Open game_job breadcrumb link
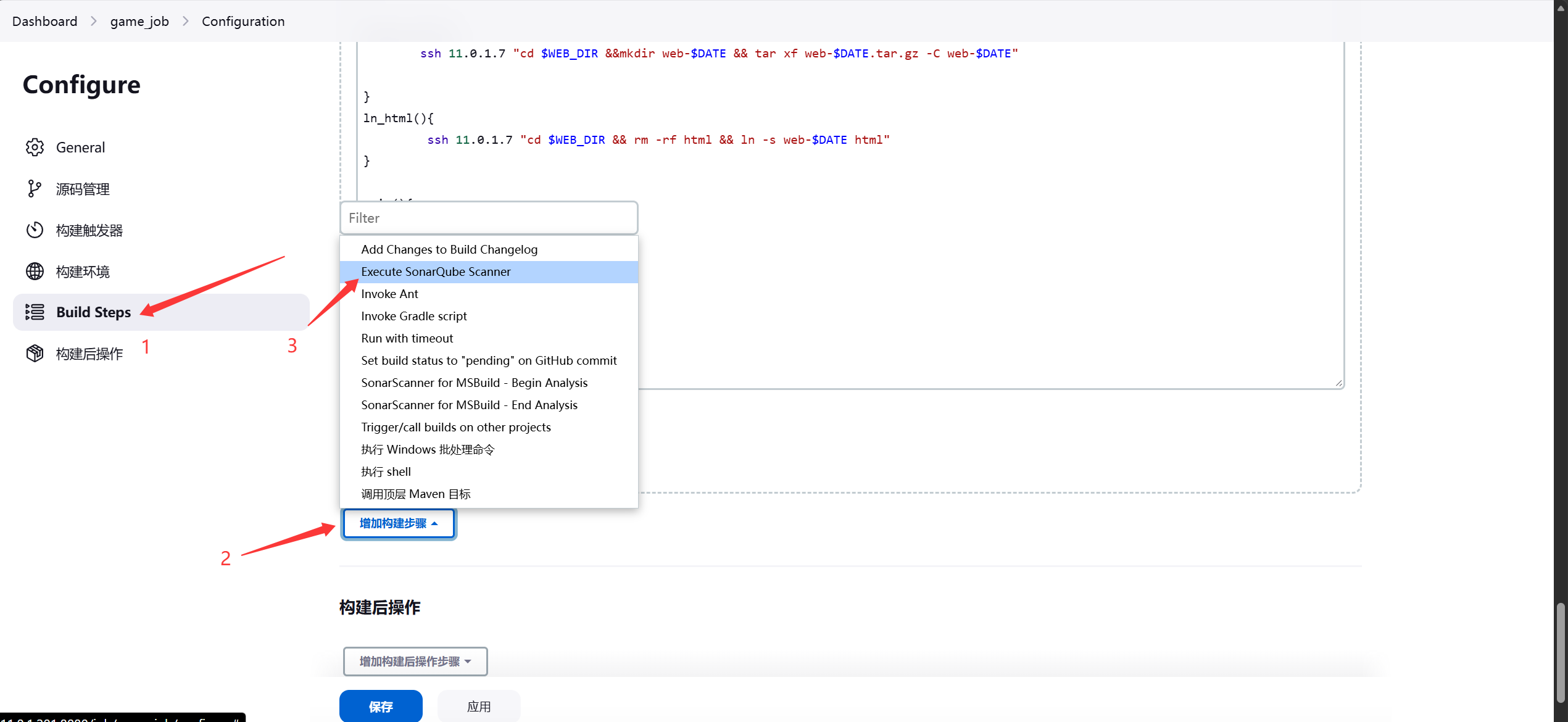 139,21
